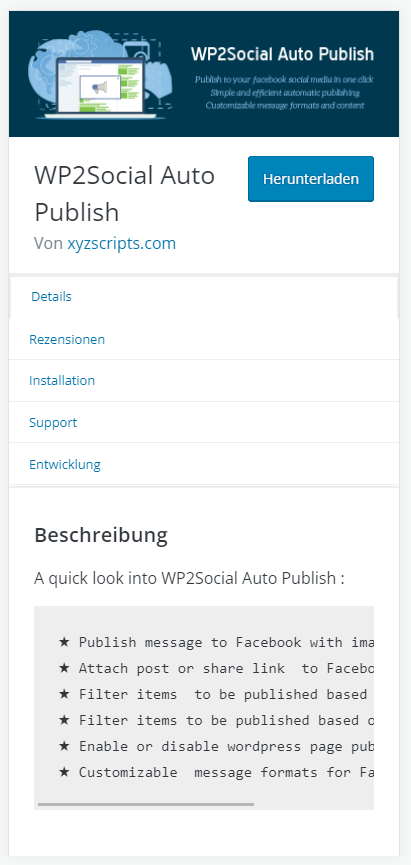Select the Details tab
The height and width of the screenshot is (865, 411).
click(51, 296)
